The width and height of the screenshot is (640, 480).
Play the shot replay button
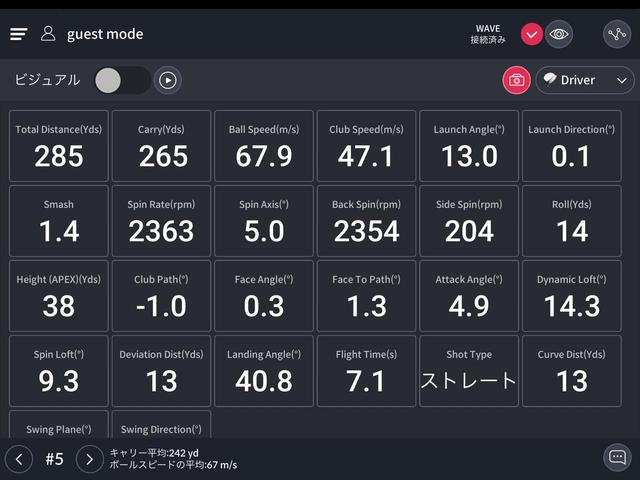(x=168, y=80)
